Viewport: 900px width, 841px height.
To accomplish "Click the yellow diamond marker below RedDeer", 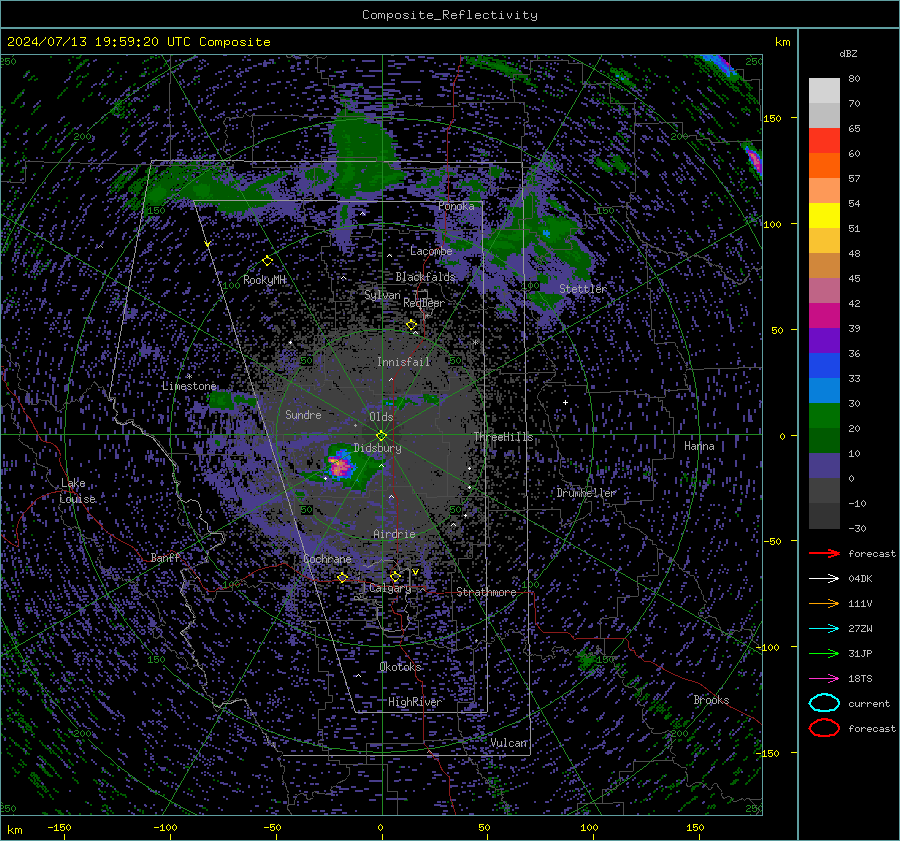I will tap(412, 325).
